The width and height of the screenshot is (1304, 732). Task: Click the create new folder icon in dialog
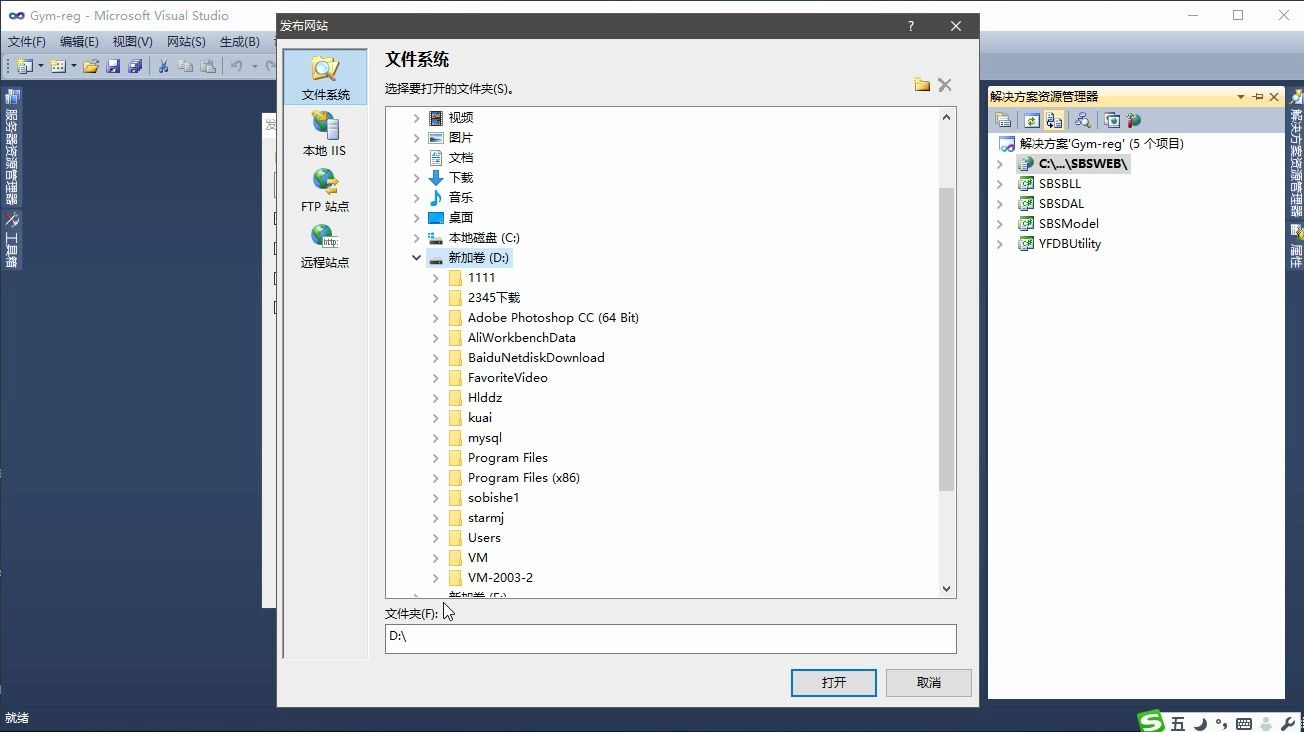(922, 85)
